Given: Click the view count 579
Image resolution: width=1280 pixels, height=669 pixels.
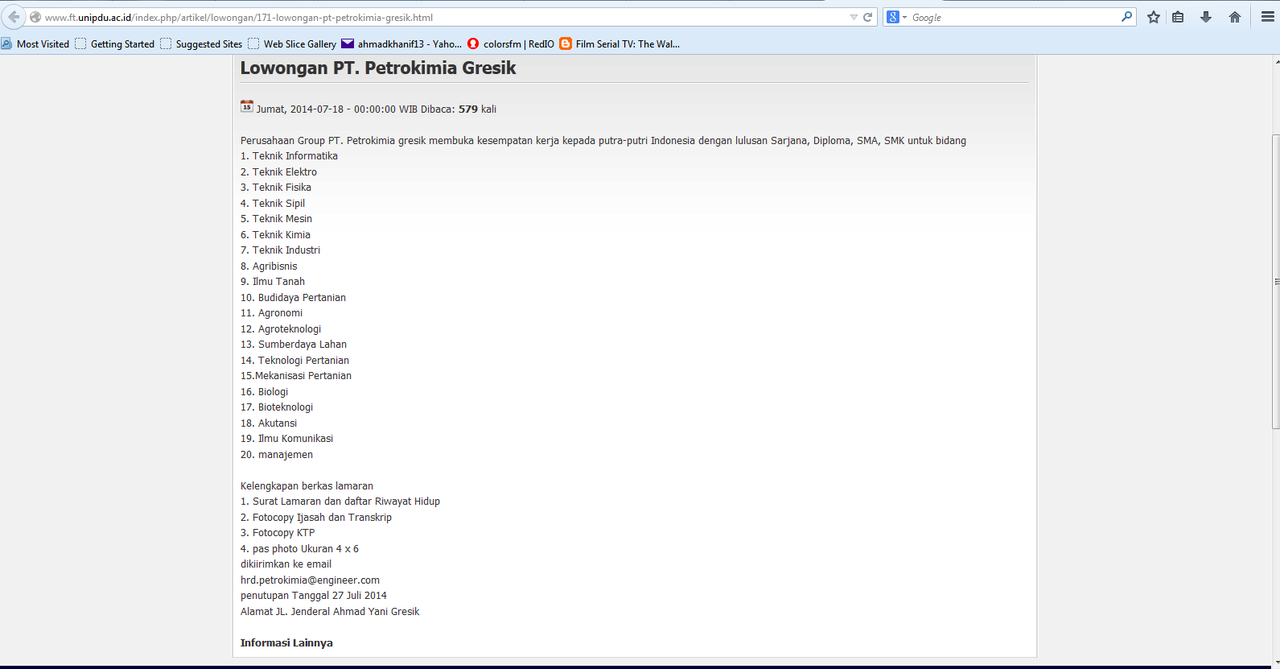Looking at the screenshot, I should (x=468, y=109).
